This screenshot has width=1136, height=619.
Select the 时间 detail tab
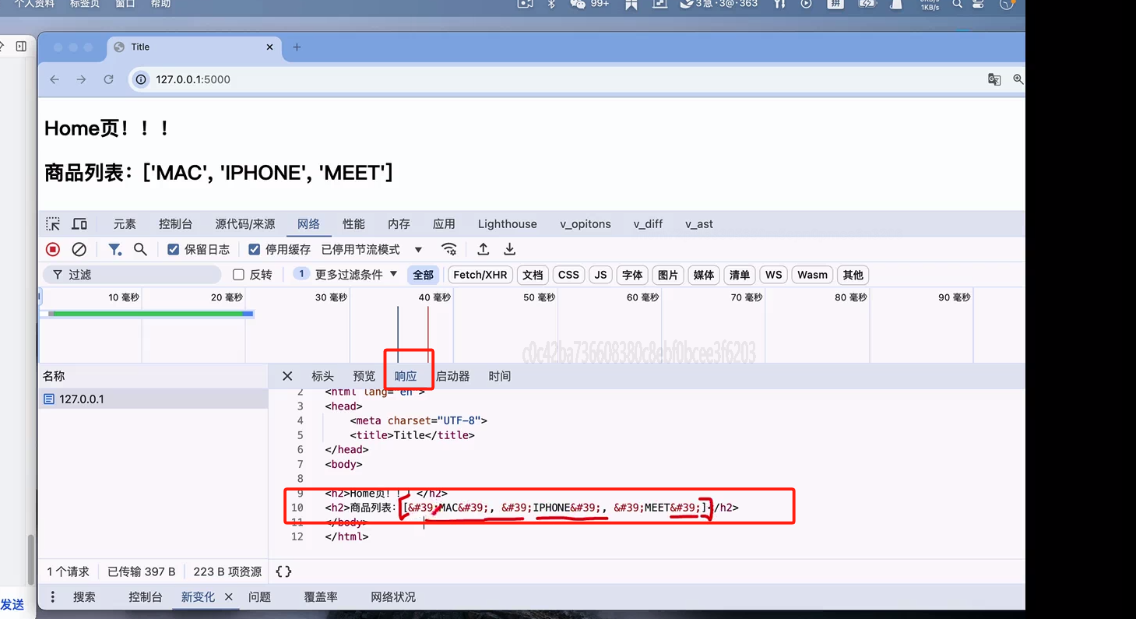click(500, 376)
